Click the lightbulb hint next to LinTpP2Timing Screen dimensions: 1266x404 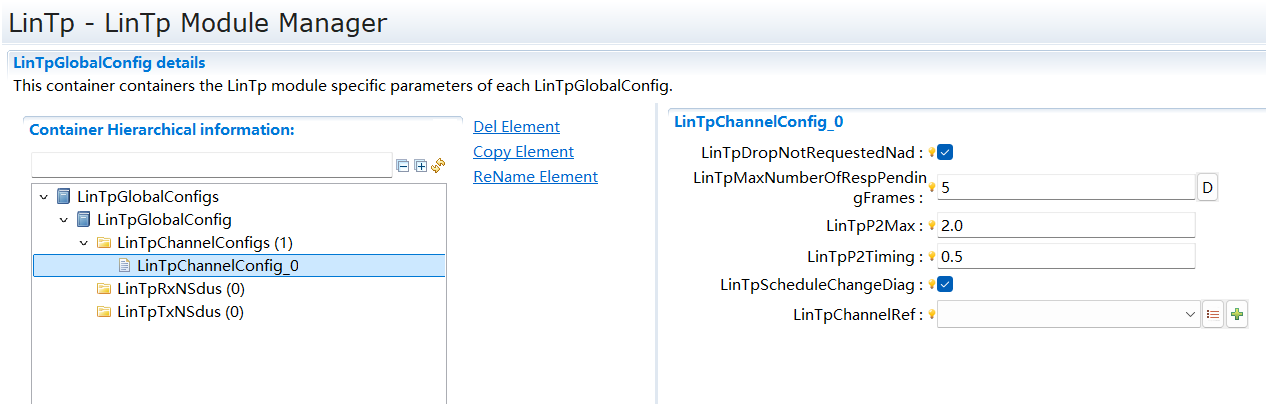coord(932,256)
